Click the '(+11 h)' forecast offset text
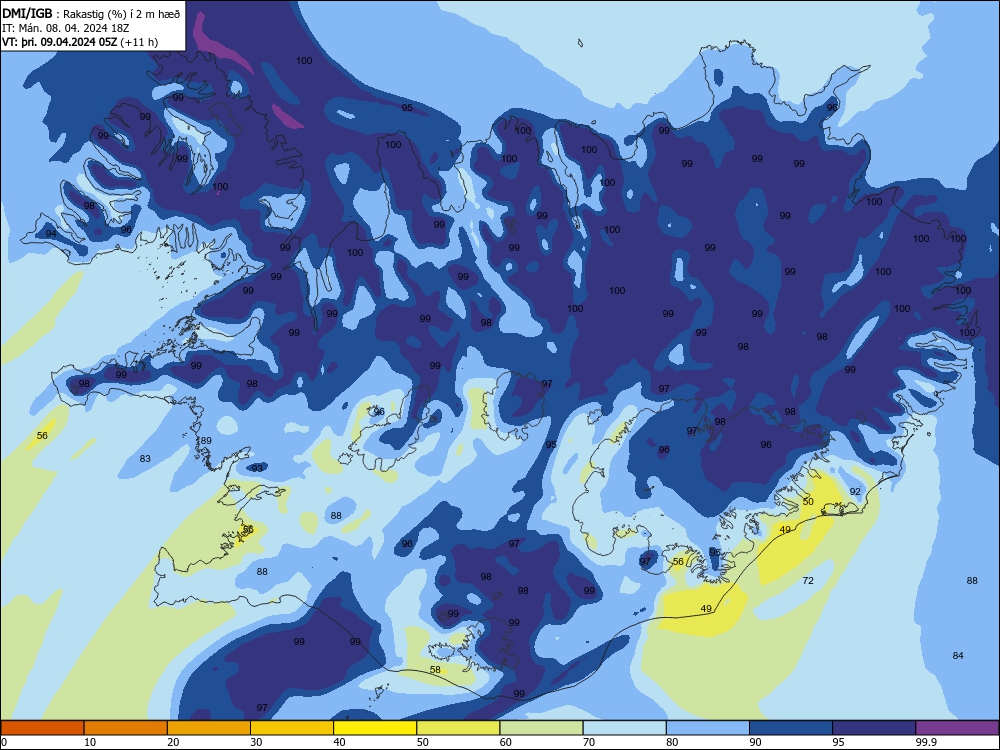1000x750 pixels. pyautogui.click(x=139, y=42)
